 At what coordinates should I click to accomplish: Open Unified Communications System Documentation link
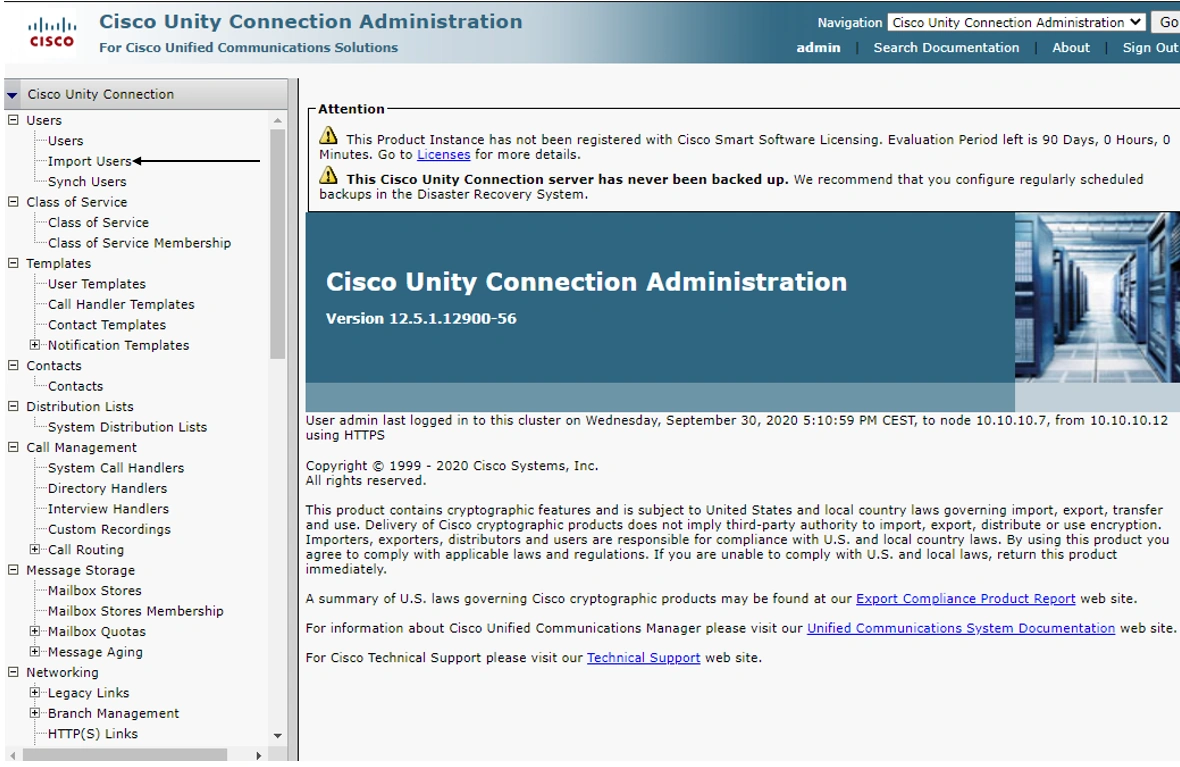tap(961, 628)
